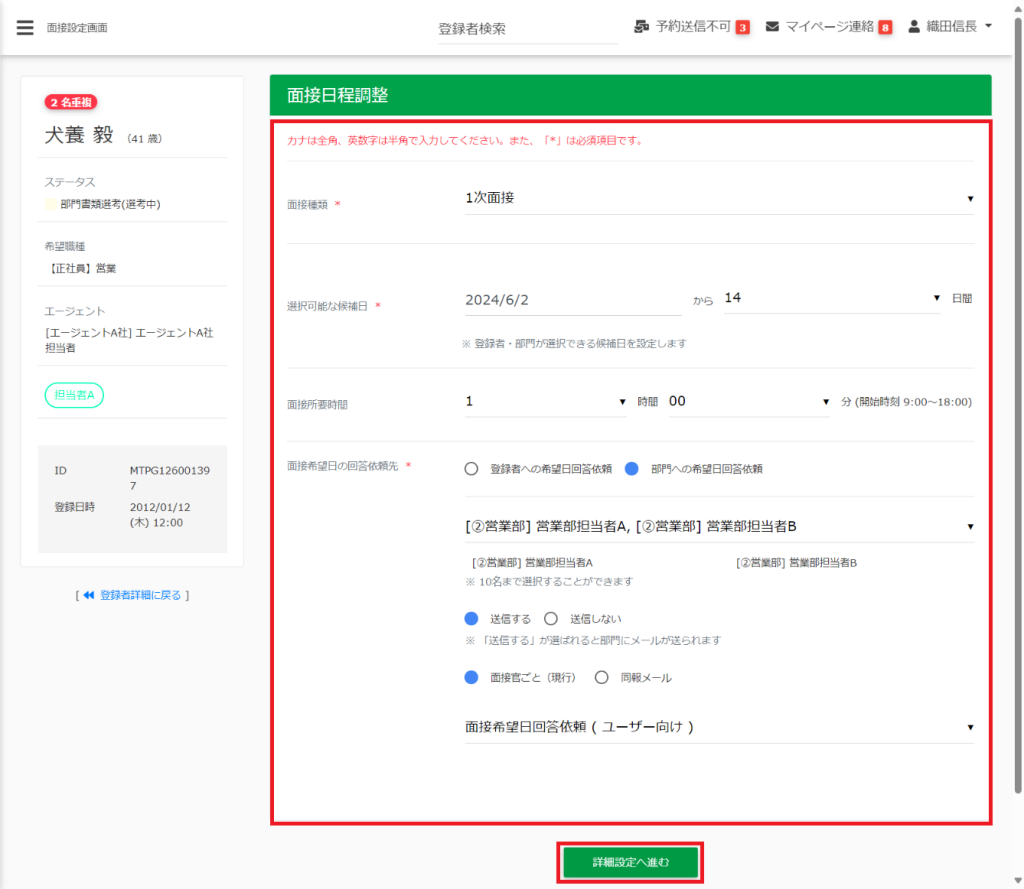Click the rewind icon beside 登録者詳細に戻る
1024x889 pixels.
coord(89,595)
